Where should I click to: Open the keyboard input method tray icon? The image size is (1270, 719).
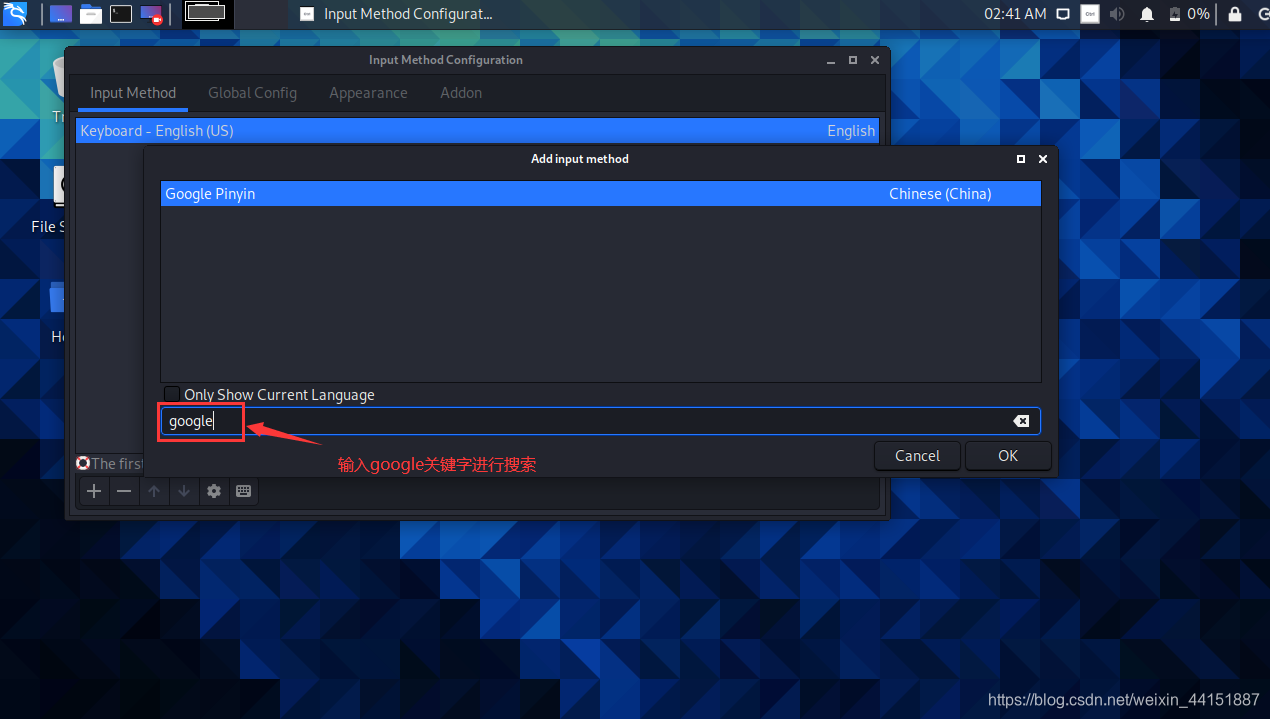[1090, 14]
